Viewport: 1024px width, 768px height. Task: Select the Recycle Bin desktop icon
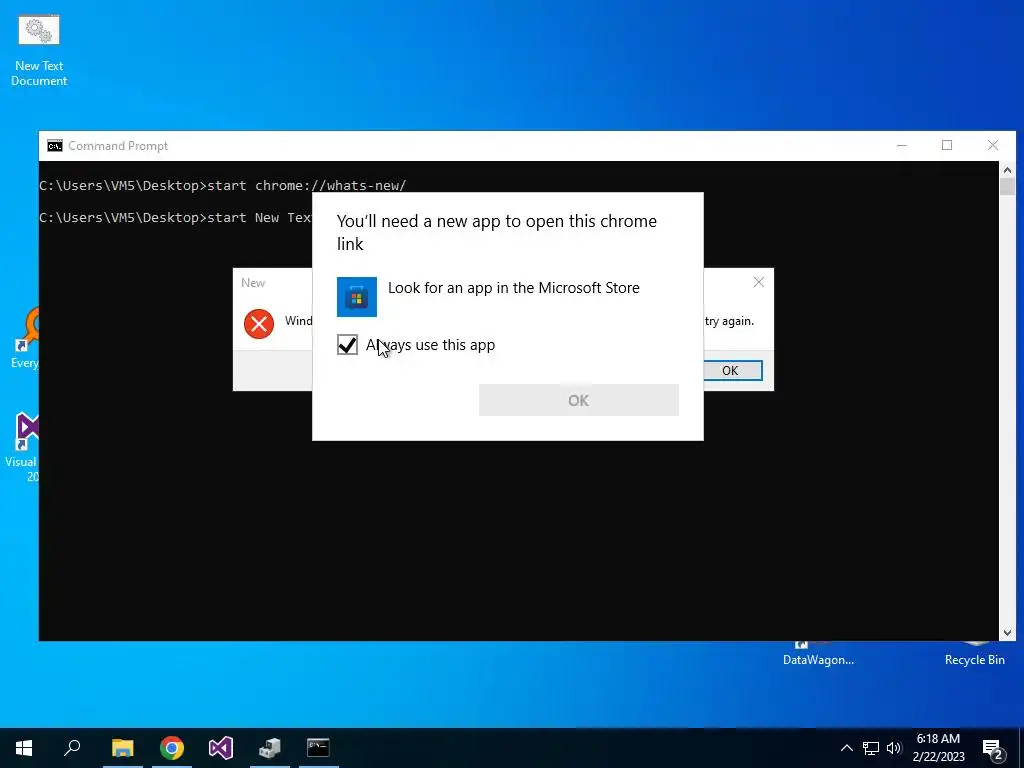[974, 654]
